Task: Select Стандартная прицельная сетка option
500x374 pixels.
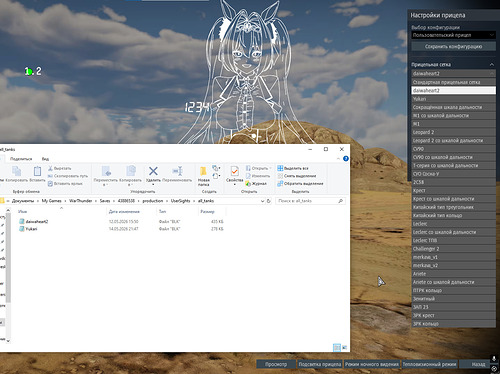Action: tap(453, 82)
